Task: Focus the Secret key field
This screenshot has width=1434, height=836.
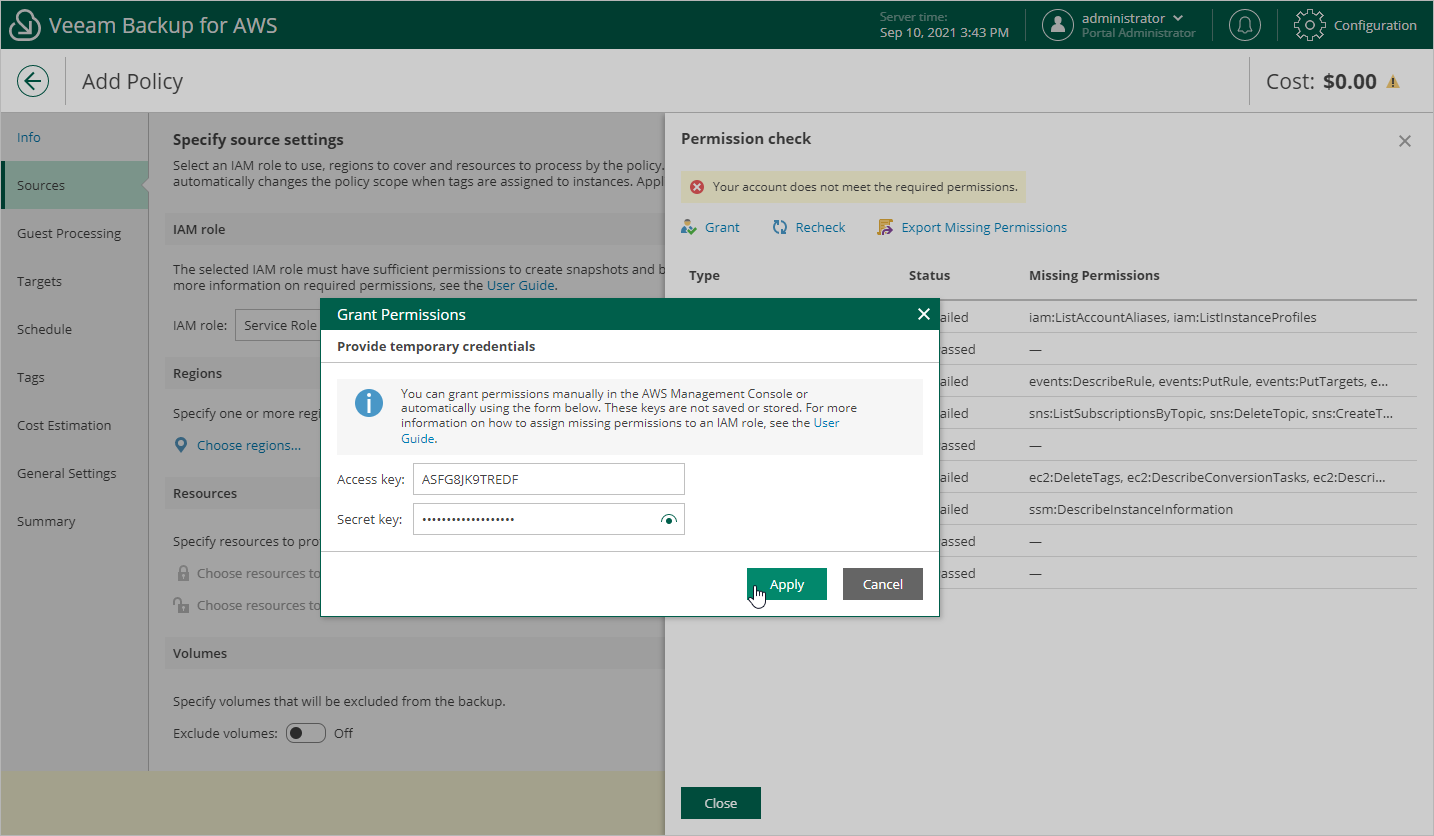Action: (549, 519)
